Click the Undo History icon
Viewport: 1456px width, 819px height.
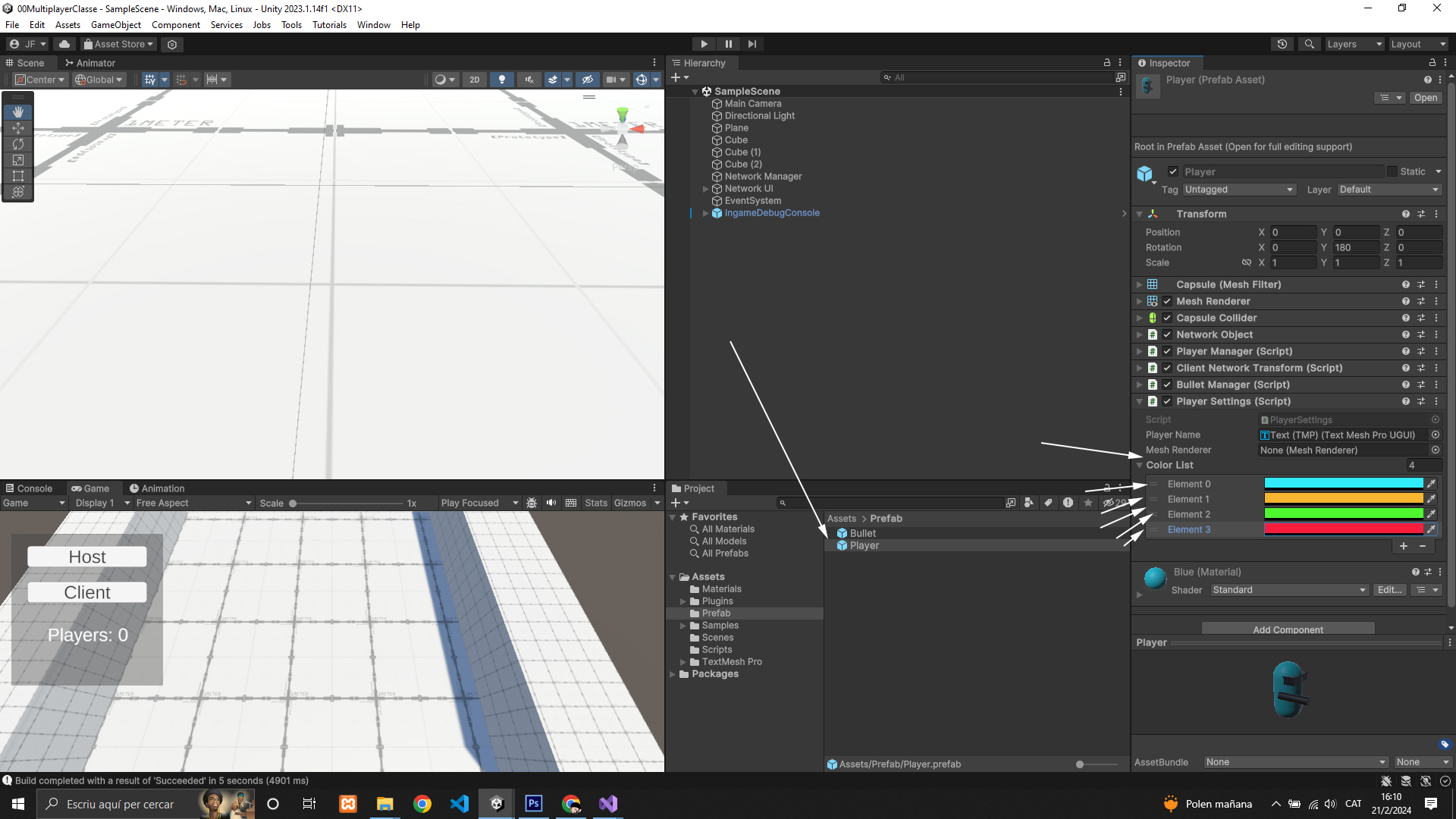1282,44
